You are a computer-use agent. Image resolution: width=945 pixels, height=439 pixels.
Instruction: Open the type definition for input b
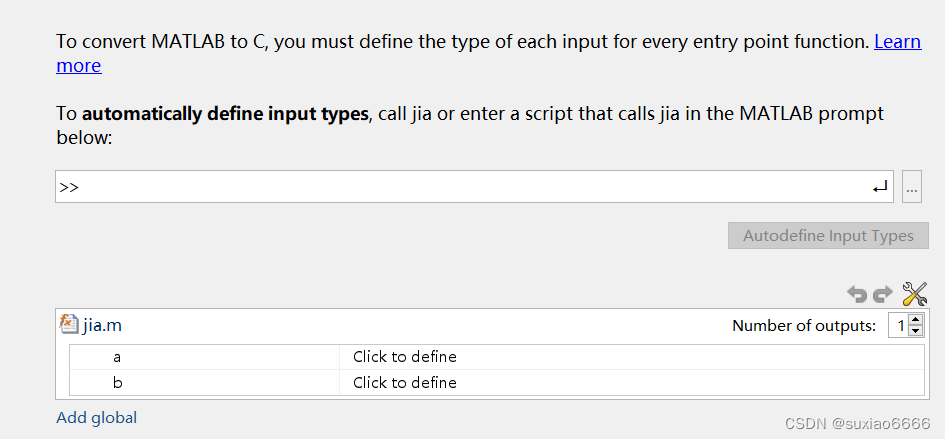click(x=405, y=383)
